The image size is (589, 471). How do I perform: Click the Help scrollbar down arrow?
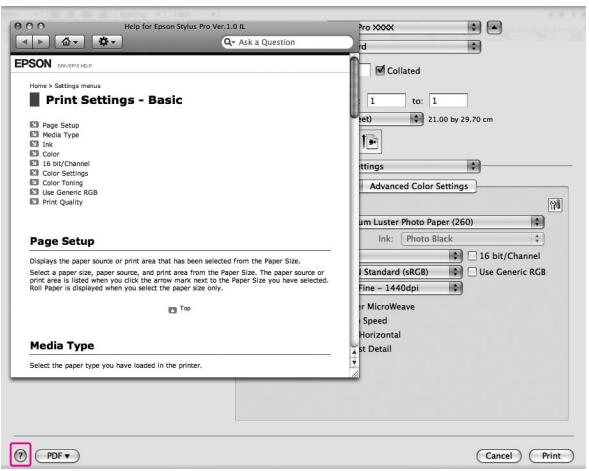click(x=354, y=362)
